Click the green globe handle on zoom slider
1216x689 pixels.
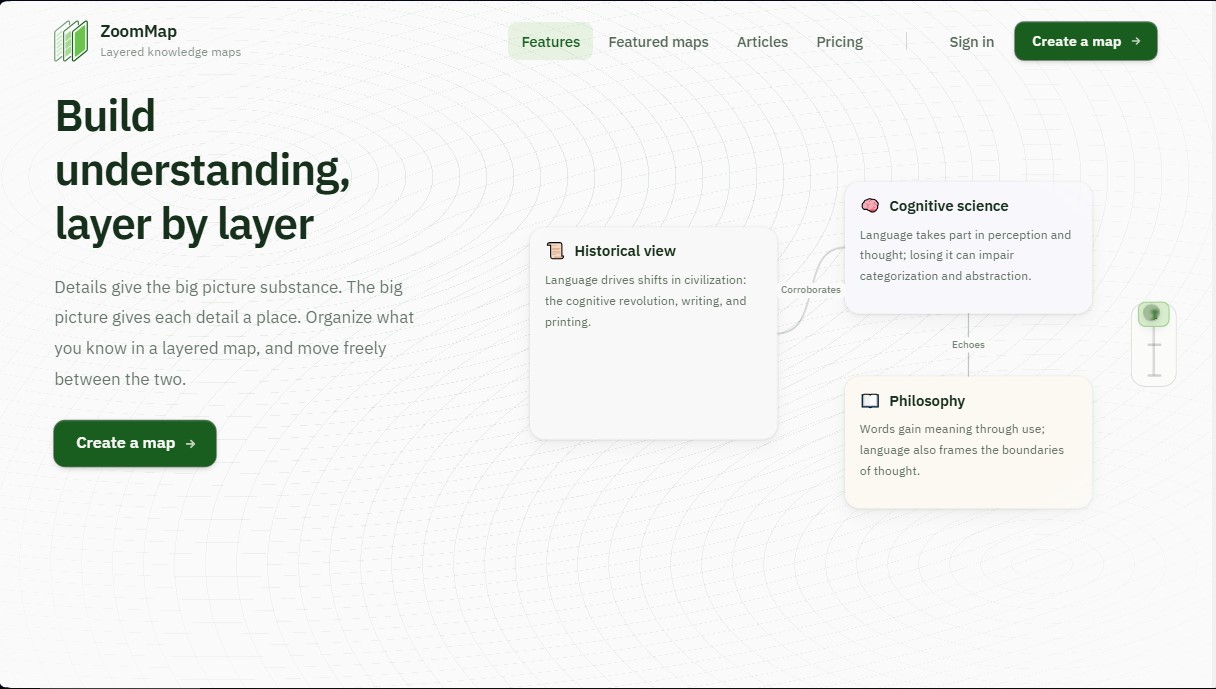1154,314
